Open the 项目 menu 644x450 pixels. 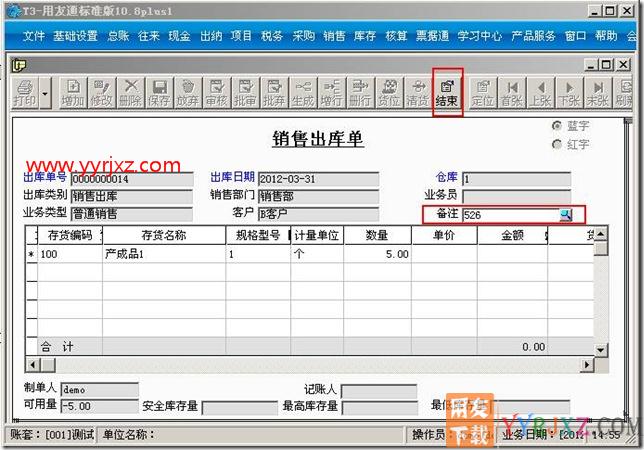click(x=241, y=36)
